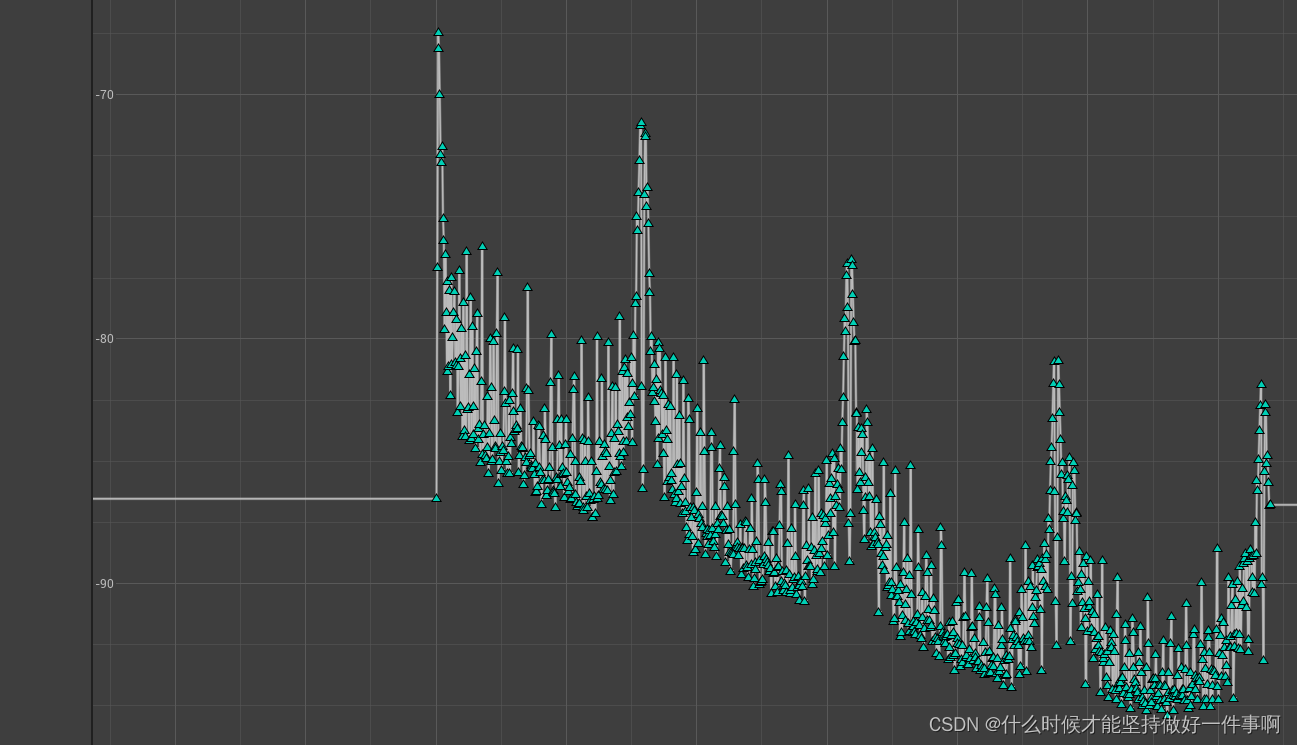Click the "-70" value axis label
Screen dimensions: 1297x745
coord(105,95)
